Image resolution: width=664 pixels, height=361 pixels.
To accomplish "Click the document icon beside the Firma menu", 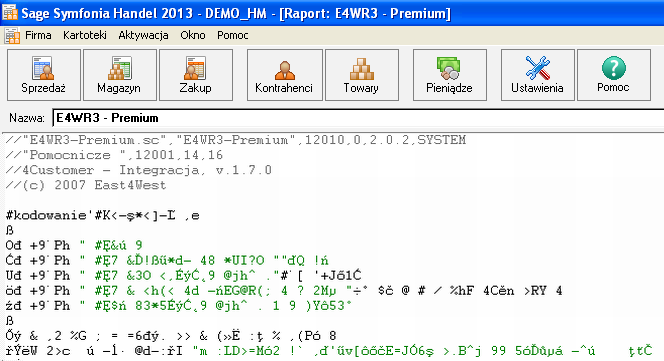I will pos(12,36).
